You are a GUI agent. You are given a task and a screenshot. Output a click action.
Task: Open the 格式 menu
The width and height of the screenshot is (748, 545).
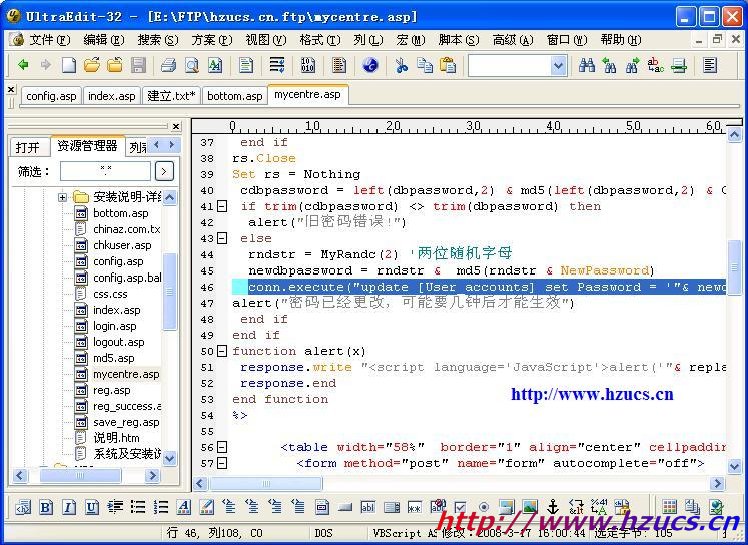(317, 40)
